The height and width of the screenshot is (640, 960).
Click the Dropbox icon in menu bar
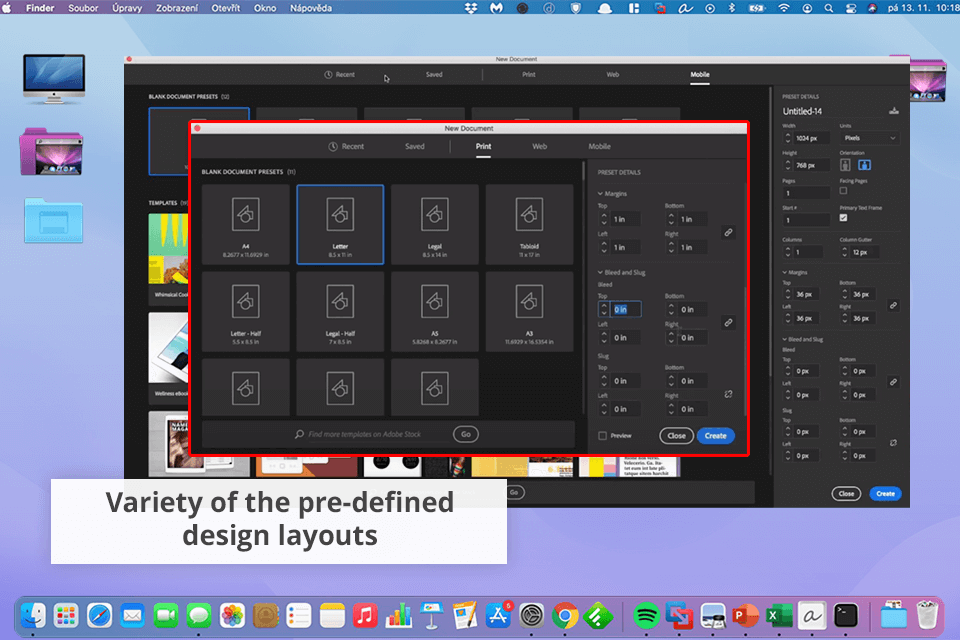coord(471,8)
